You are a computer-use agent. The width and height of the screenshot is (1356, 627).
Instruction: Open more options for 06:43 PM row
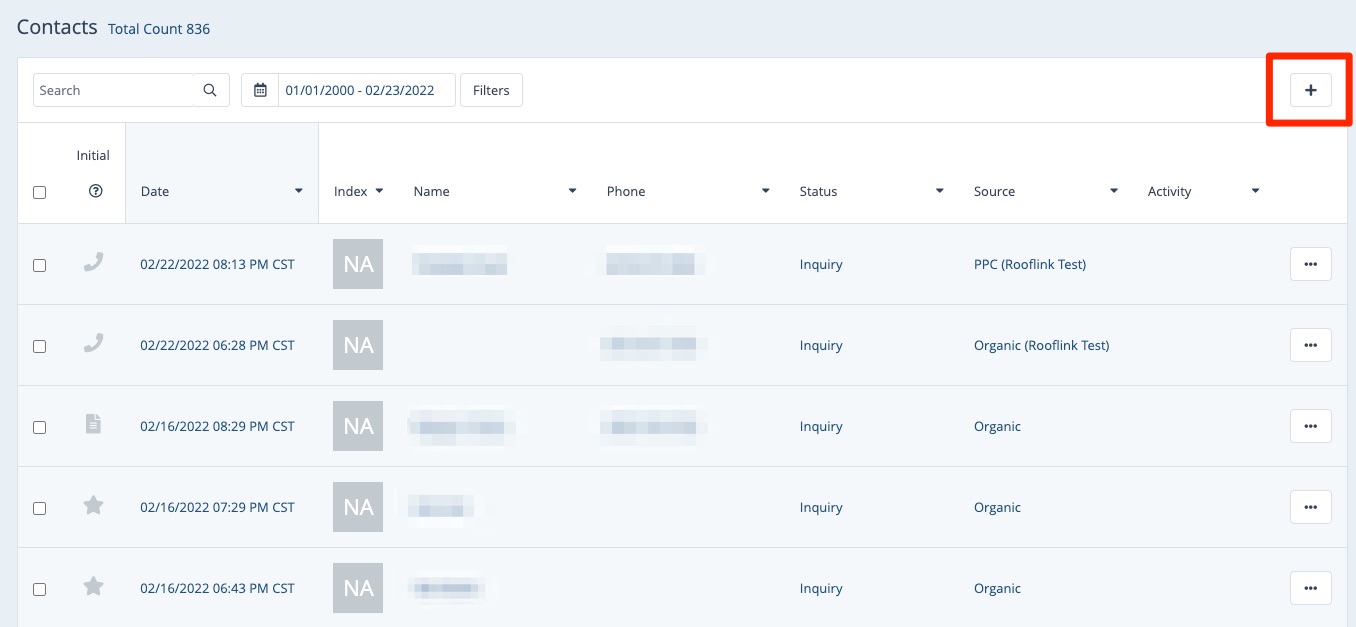tap(1310, 588)
